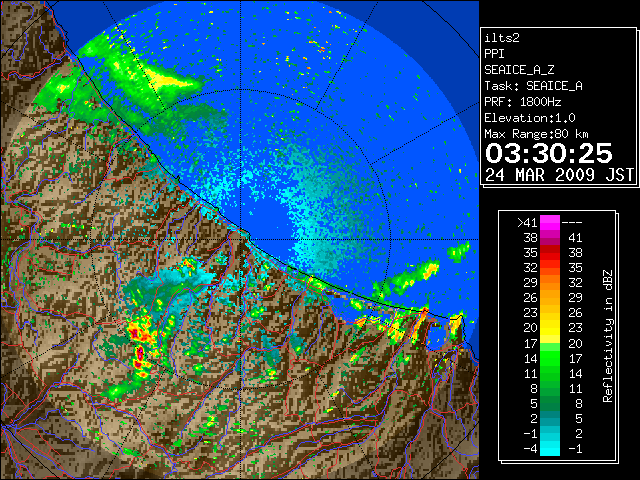Click the 'Elevation:1.0' text
This screenshot has width=640, height=480.
[x=529, y=118]
